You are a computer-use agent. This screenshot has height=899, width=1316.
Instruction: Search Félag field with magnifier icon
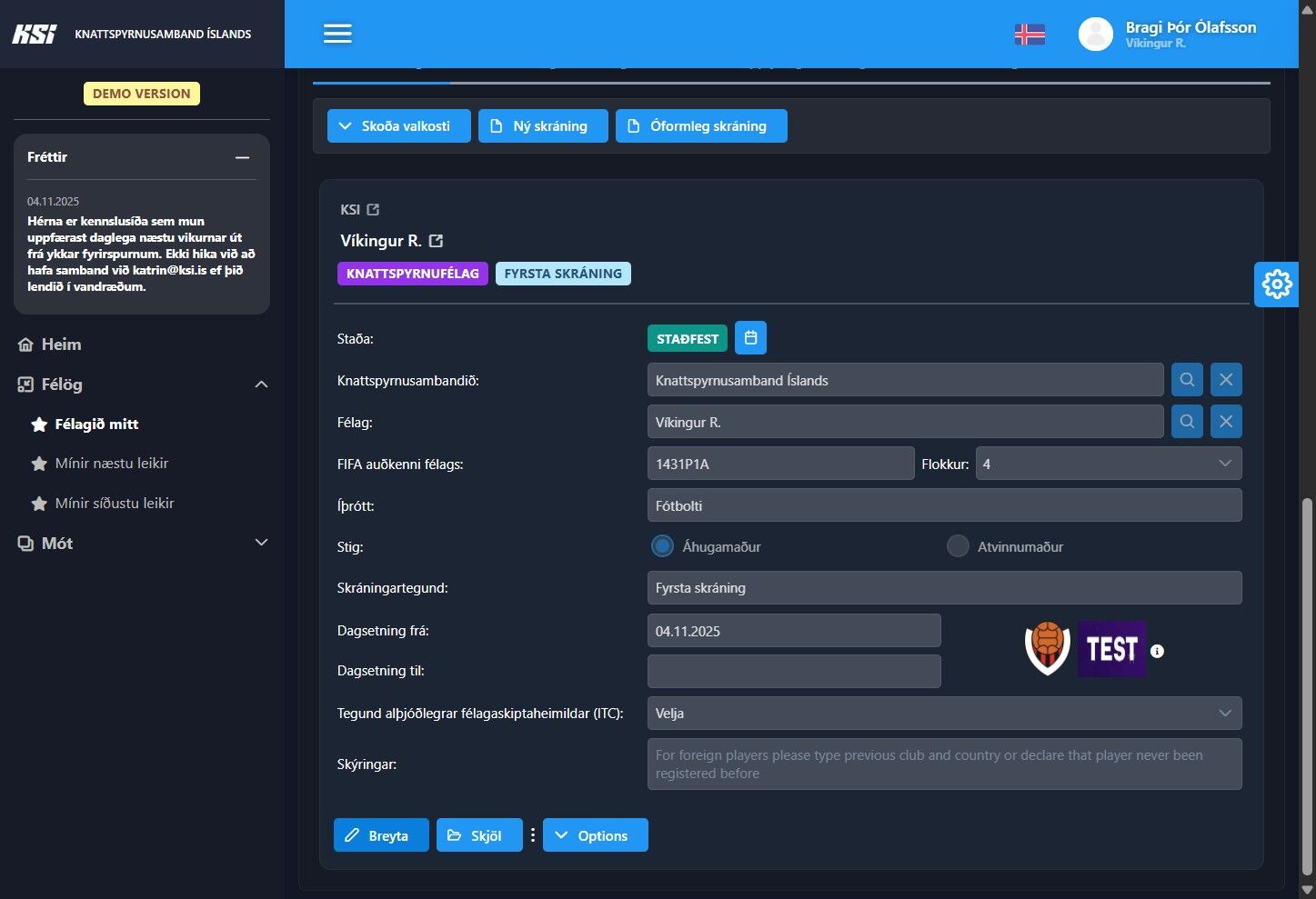(x=1187, y=422)
